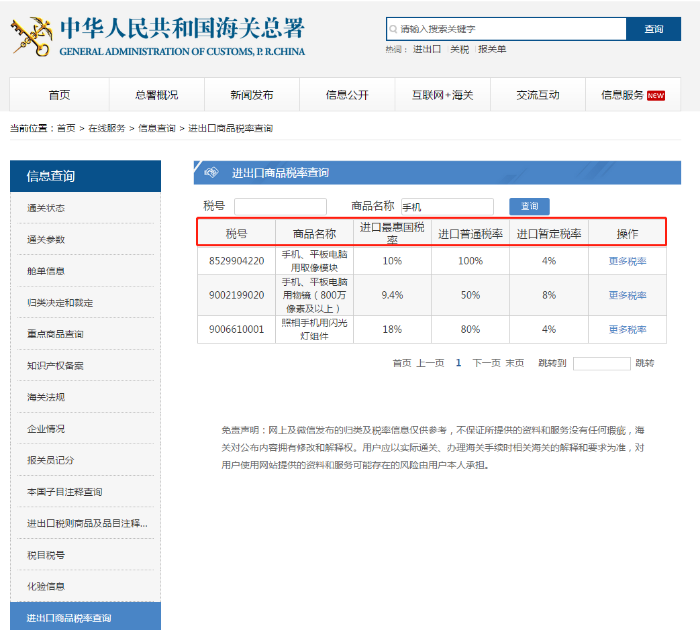Image resolution: width=700 pixels, height=630 pixels.
Task: Select 知识产权备案 in the sidebar
Action: point(55,366)
